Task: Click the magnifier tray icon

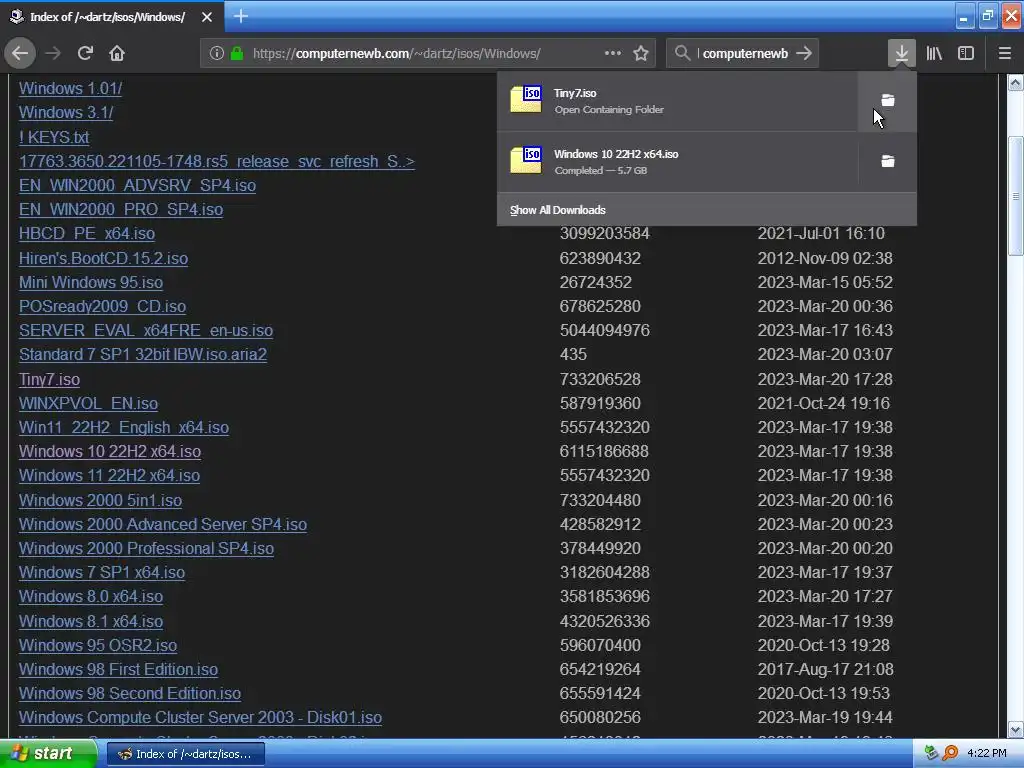Action: (x=950, y=753)
